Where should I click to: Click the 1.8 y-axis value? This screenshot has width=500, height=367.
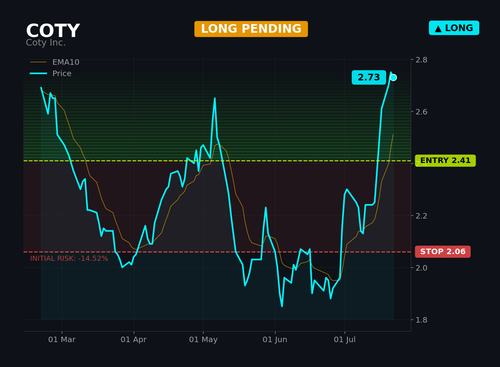coord(421,320)
